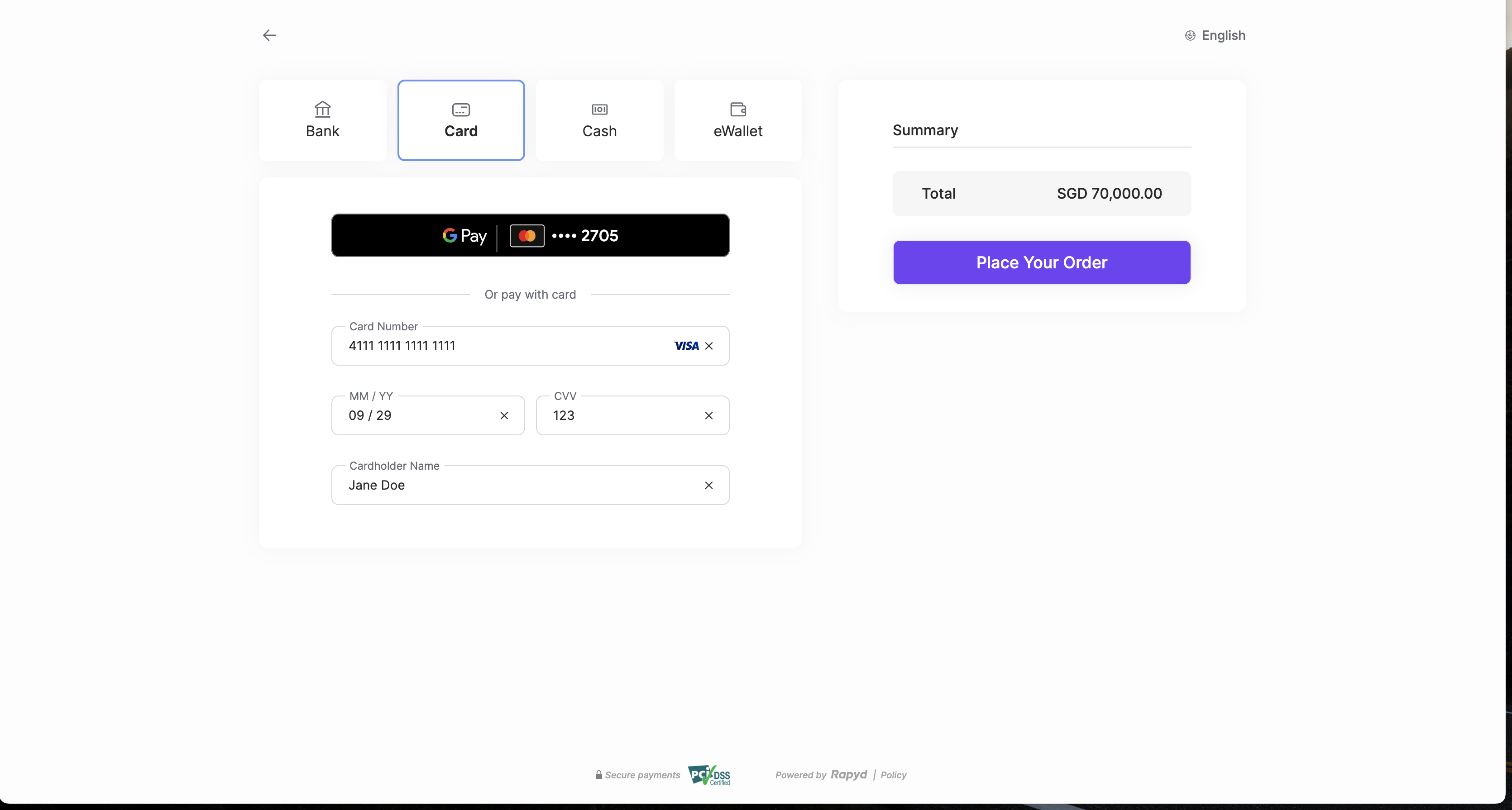This screenshot has width=1512, height=810.
Task: Clear the expiry date field
Action: click(x=504, y=416)
